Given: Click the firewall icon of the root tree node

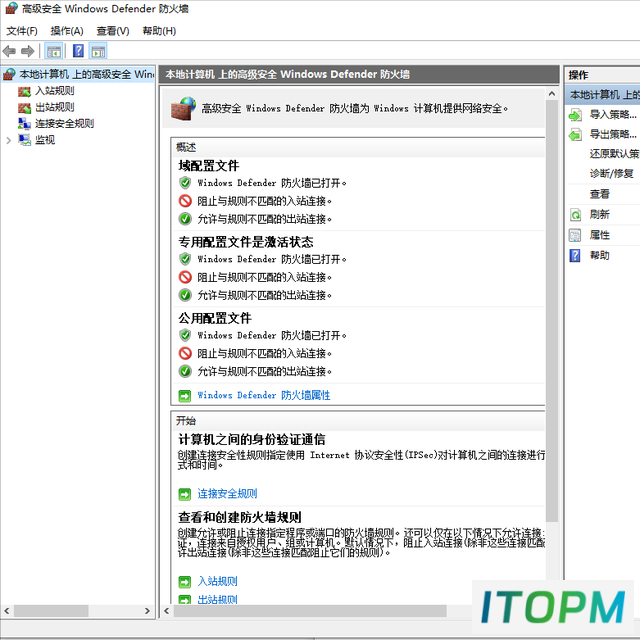Looking at the screenshot, I should click(x=9, y=74).
